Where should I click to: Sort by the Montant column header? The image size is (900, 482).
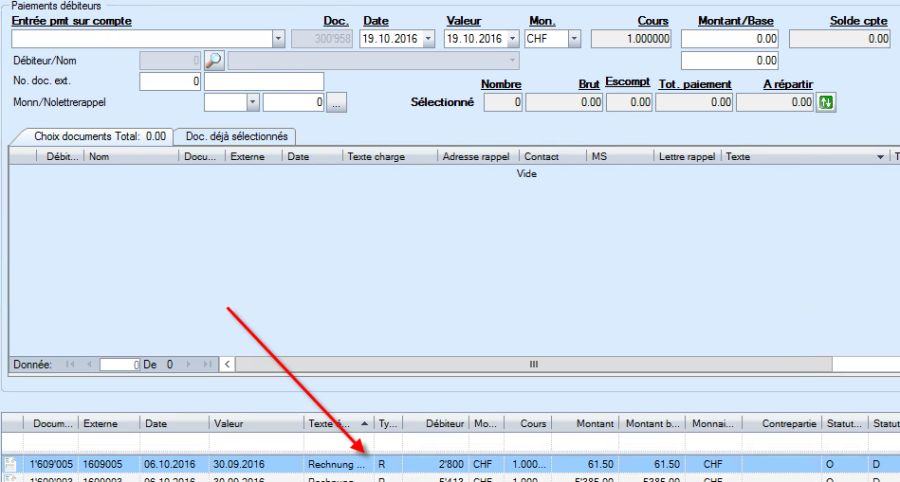[x=585, y=424]
